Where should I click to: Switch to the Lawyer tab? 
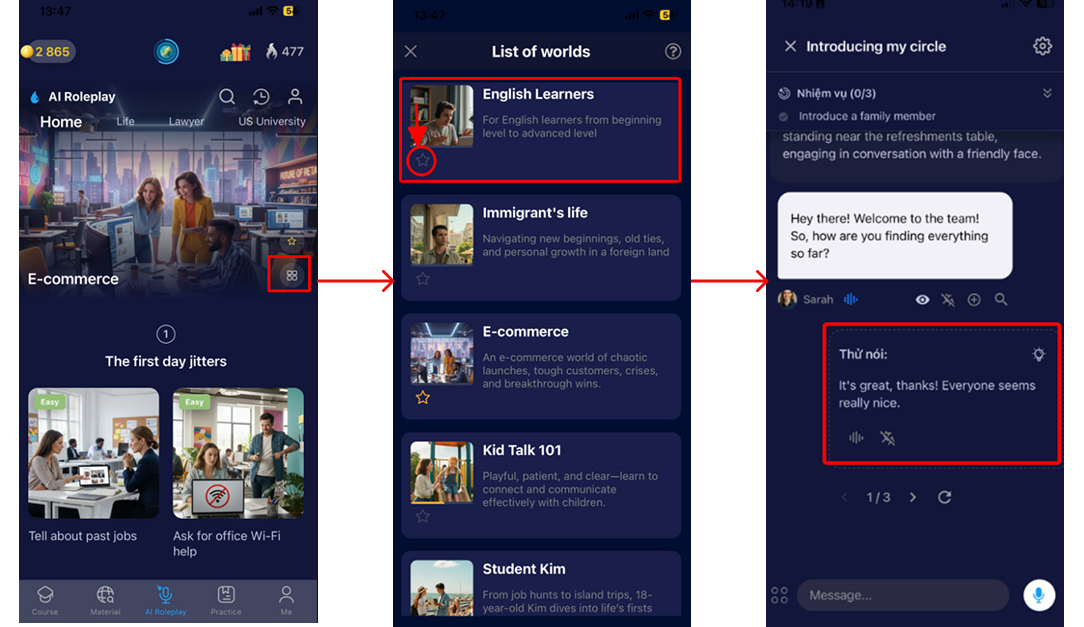(186, 122)
